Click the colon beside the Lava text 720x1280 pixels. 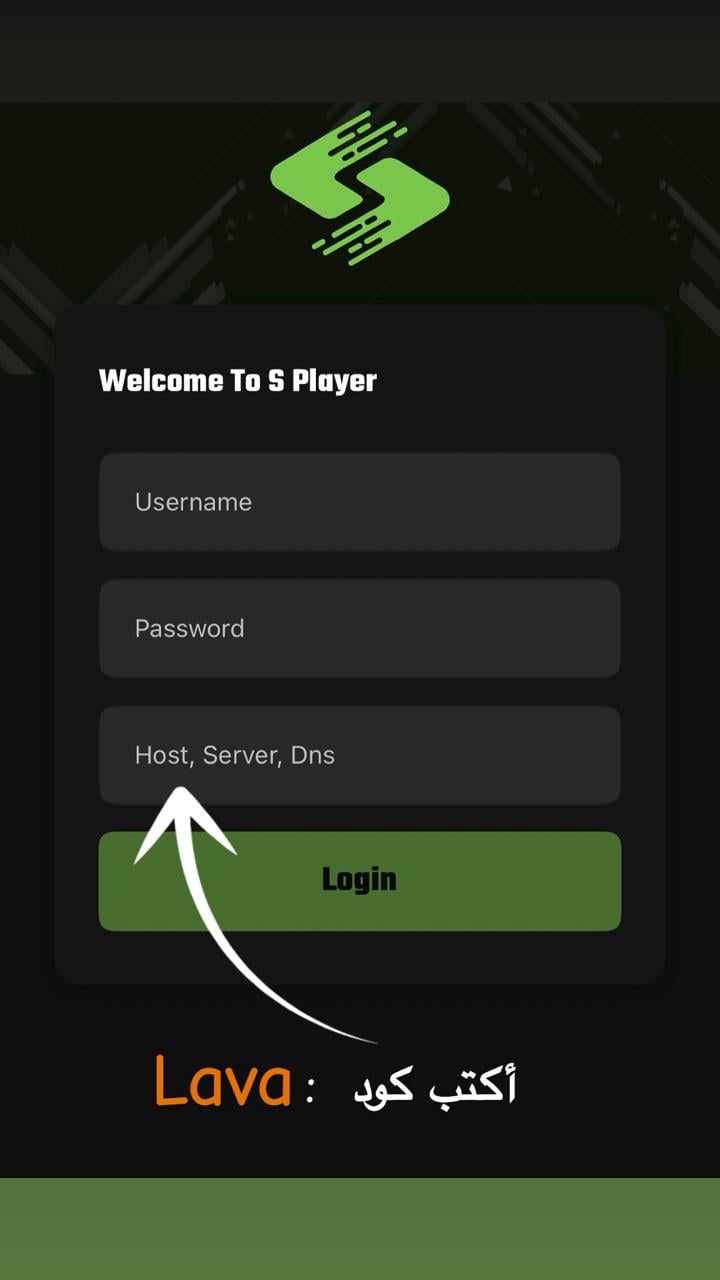[310, 1092]
